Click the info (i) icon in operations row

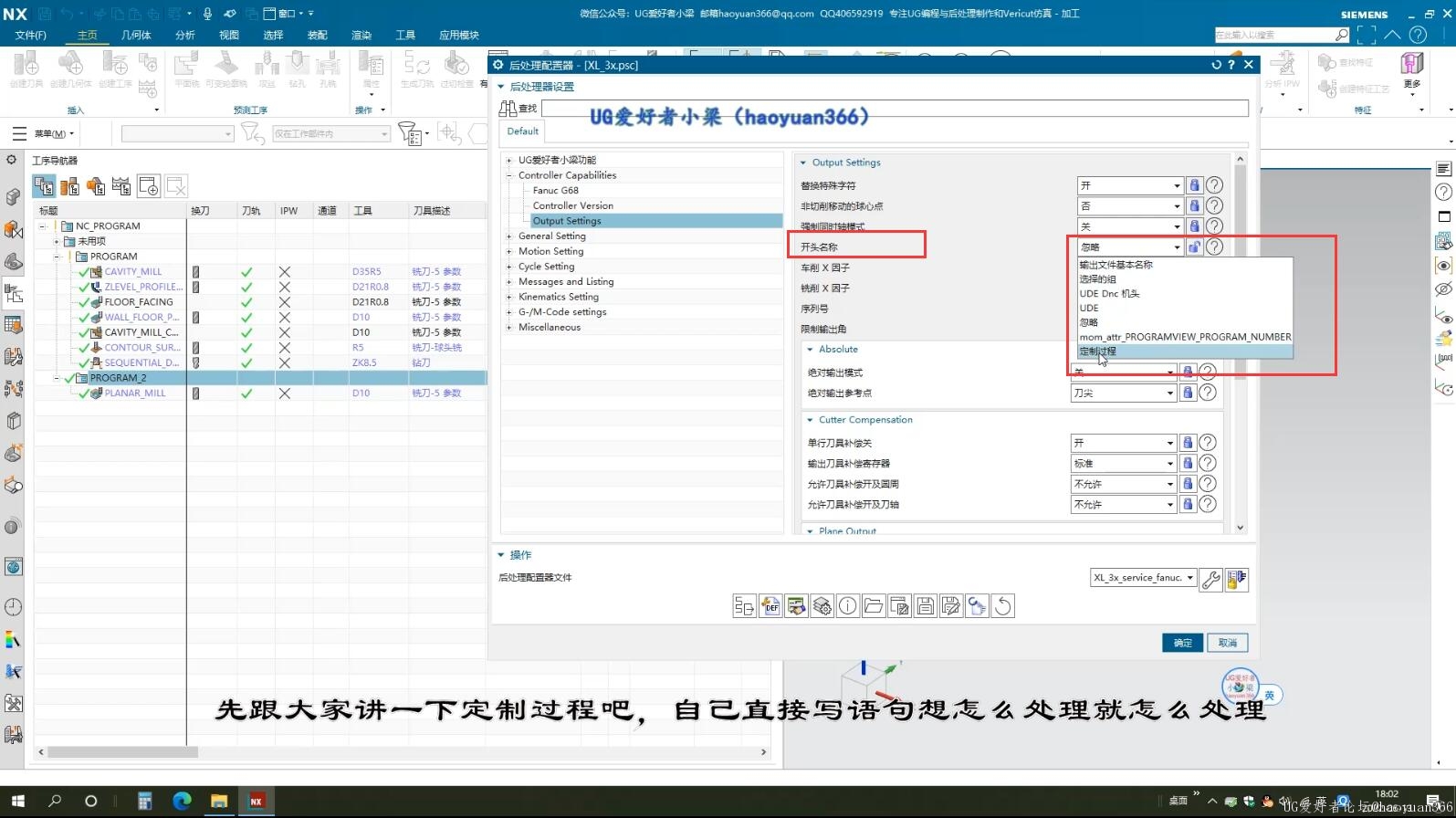[x=848, y=606]
